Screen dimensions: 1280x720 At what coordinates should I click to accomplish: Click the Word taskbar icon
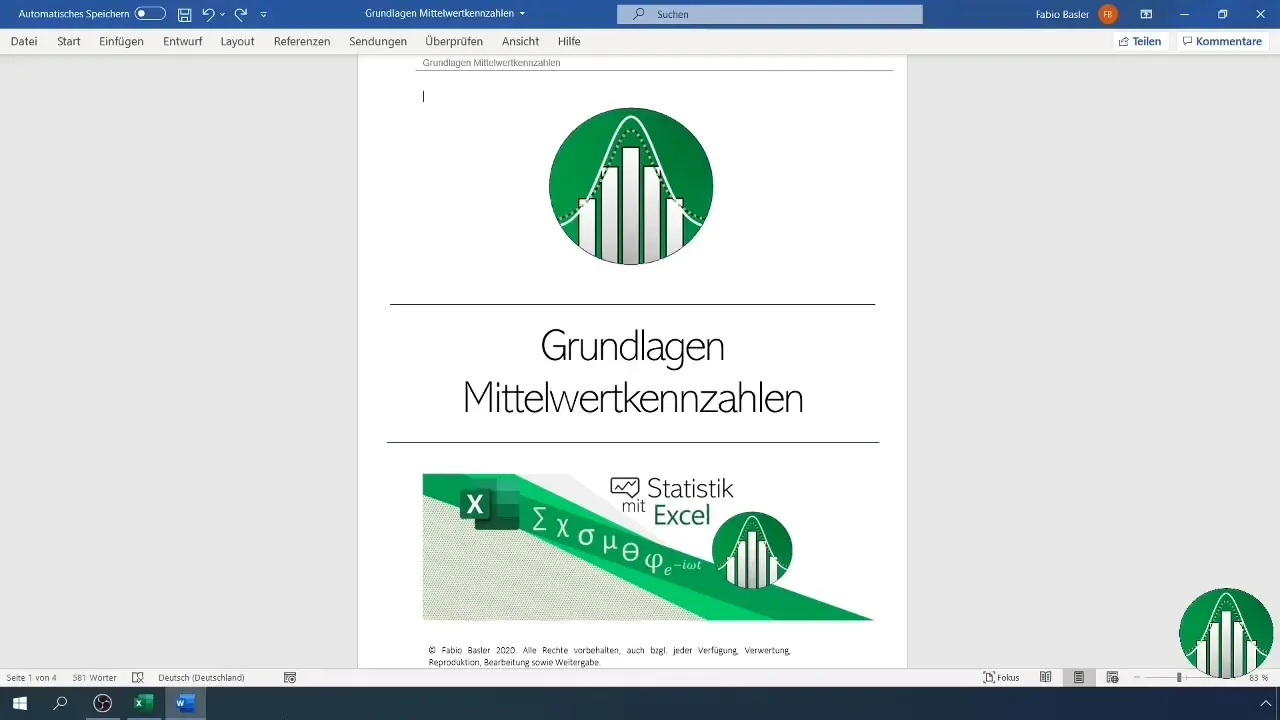[x=184, y=703]
